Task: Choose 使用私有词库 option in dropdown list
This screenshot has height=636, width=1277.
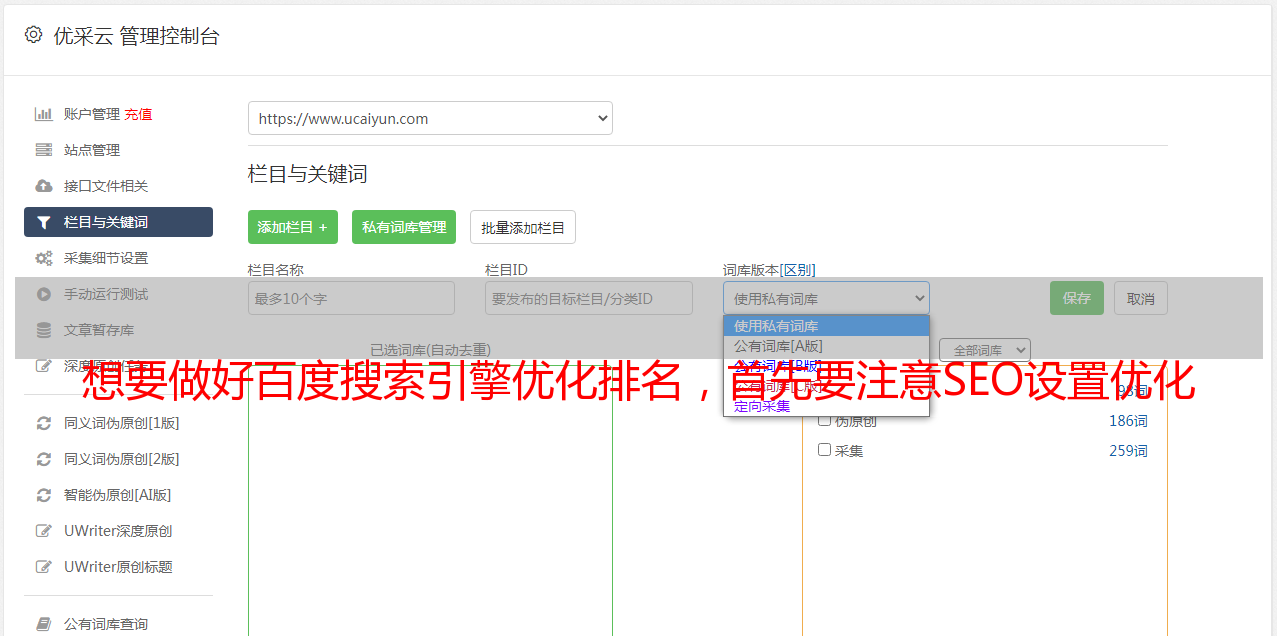Action: coord(826,326)
